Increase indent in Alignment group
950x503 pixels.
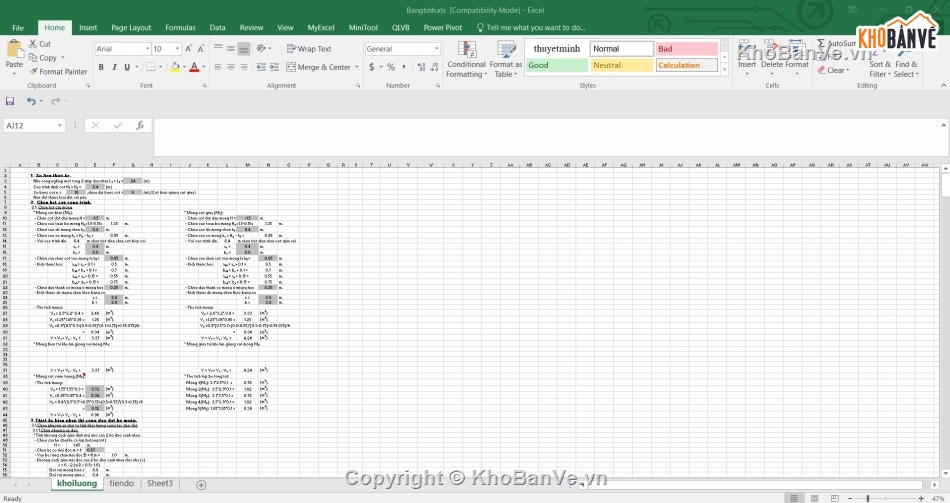[274, 67]
